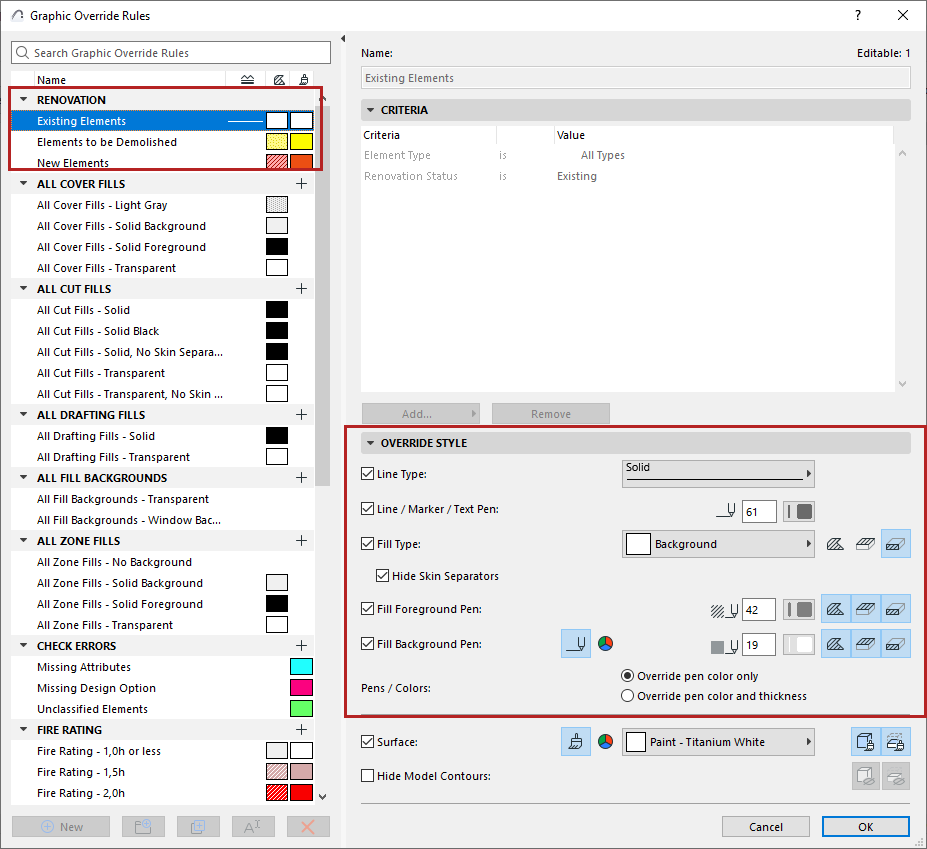This screenshot has height=849, width=927.
Task: Click the Add... criteria button
Action: [x=420, y=414]
